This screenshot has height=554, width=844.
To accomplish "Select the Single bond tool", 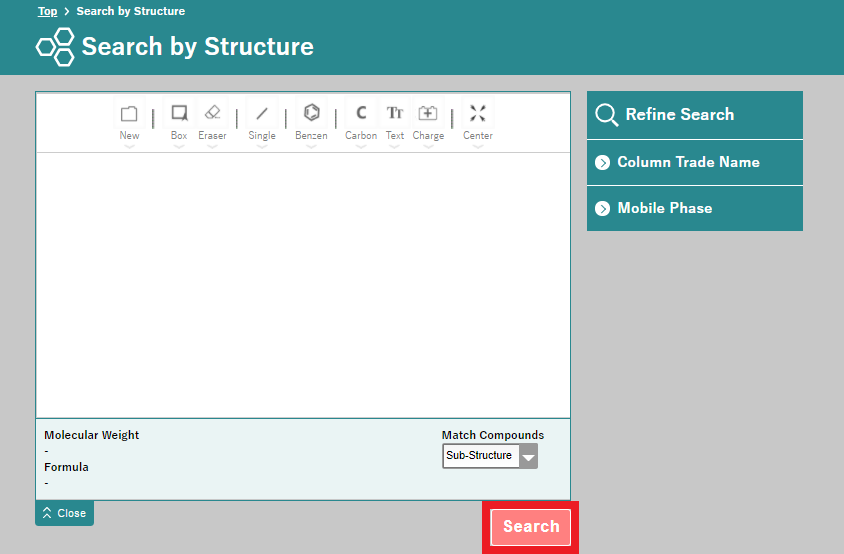I will [262, 114].
